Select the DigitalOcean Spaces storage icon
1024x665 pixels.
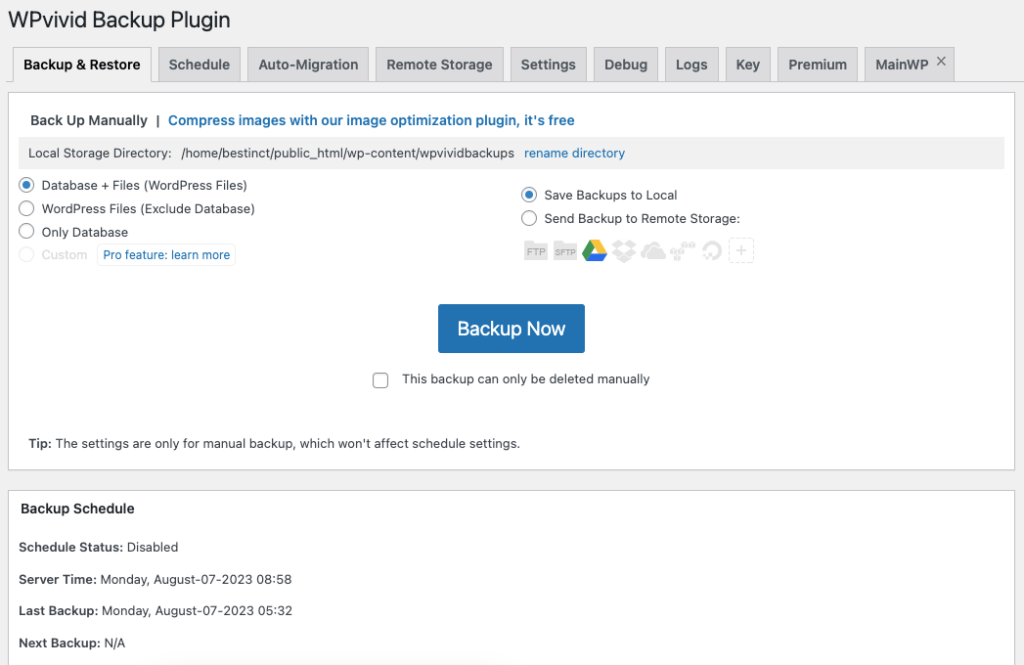tap(712, 250)
